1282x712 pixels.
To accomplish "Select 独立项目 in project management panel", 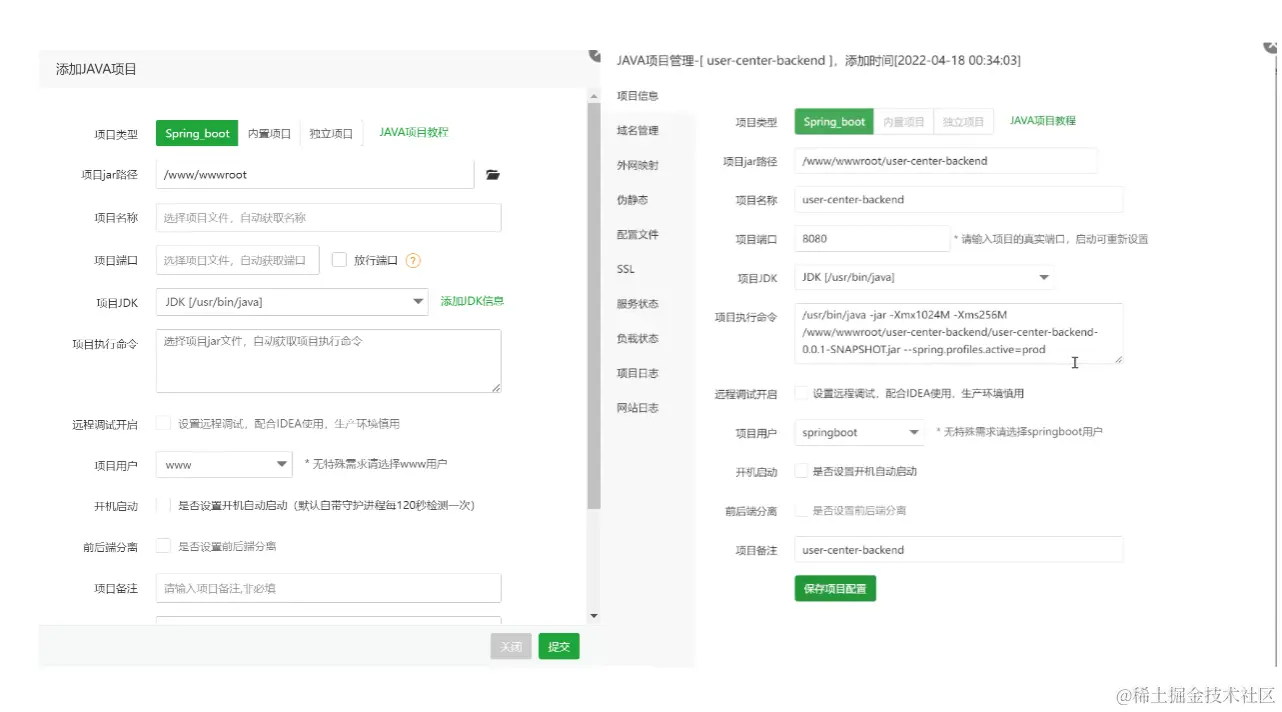I will point(964,121).
